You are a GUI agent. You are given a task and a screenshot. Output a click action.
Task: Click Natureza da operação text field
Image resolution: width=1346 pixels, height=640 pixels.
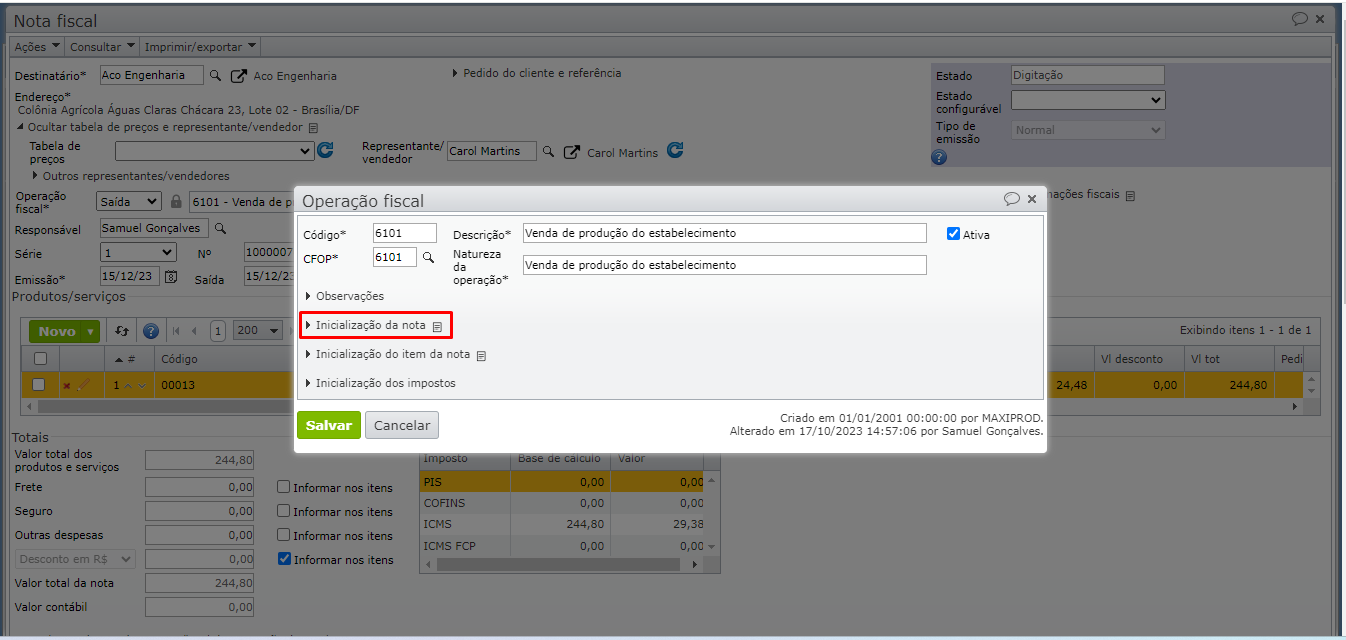click(x=725, y=265)
